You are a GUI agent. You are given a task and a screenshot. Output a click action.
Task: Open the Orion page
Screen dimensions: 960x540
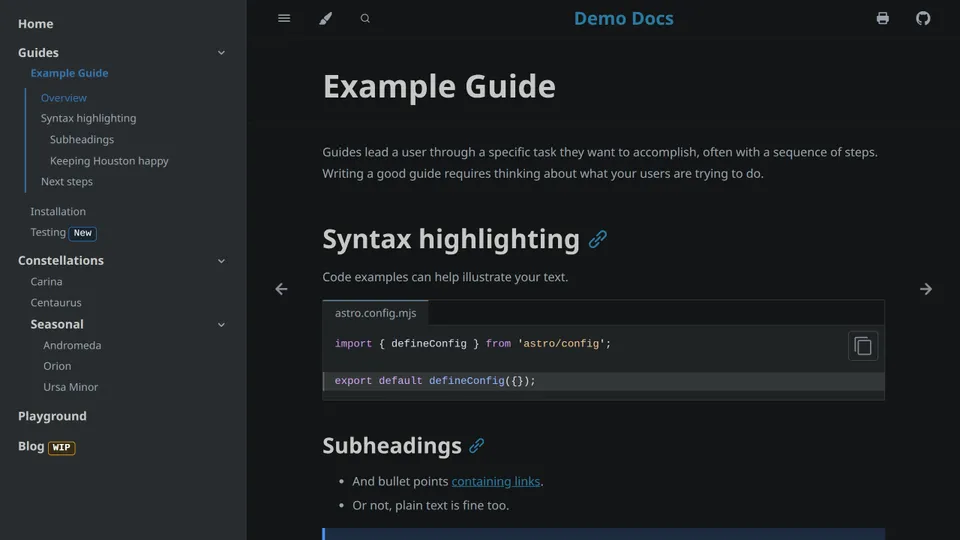click(x=57, y=366)
